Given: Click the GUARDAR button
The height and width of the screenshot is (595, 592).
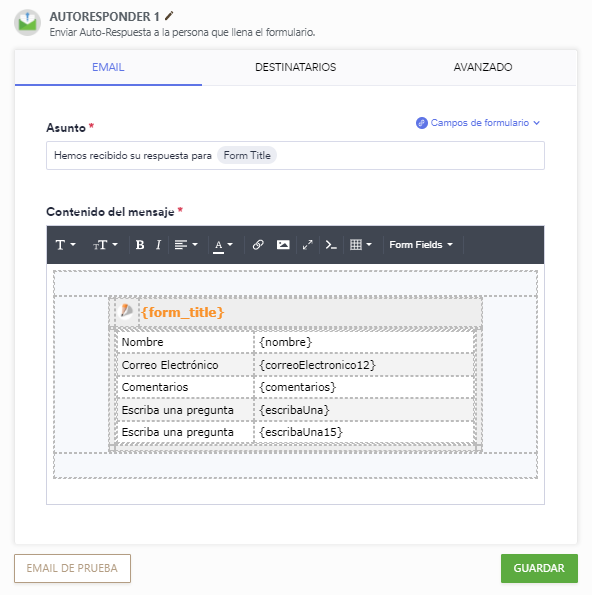Looking at the screenshot, I should [x=539, y=568].
